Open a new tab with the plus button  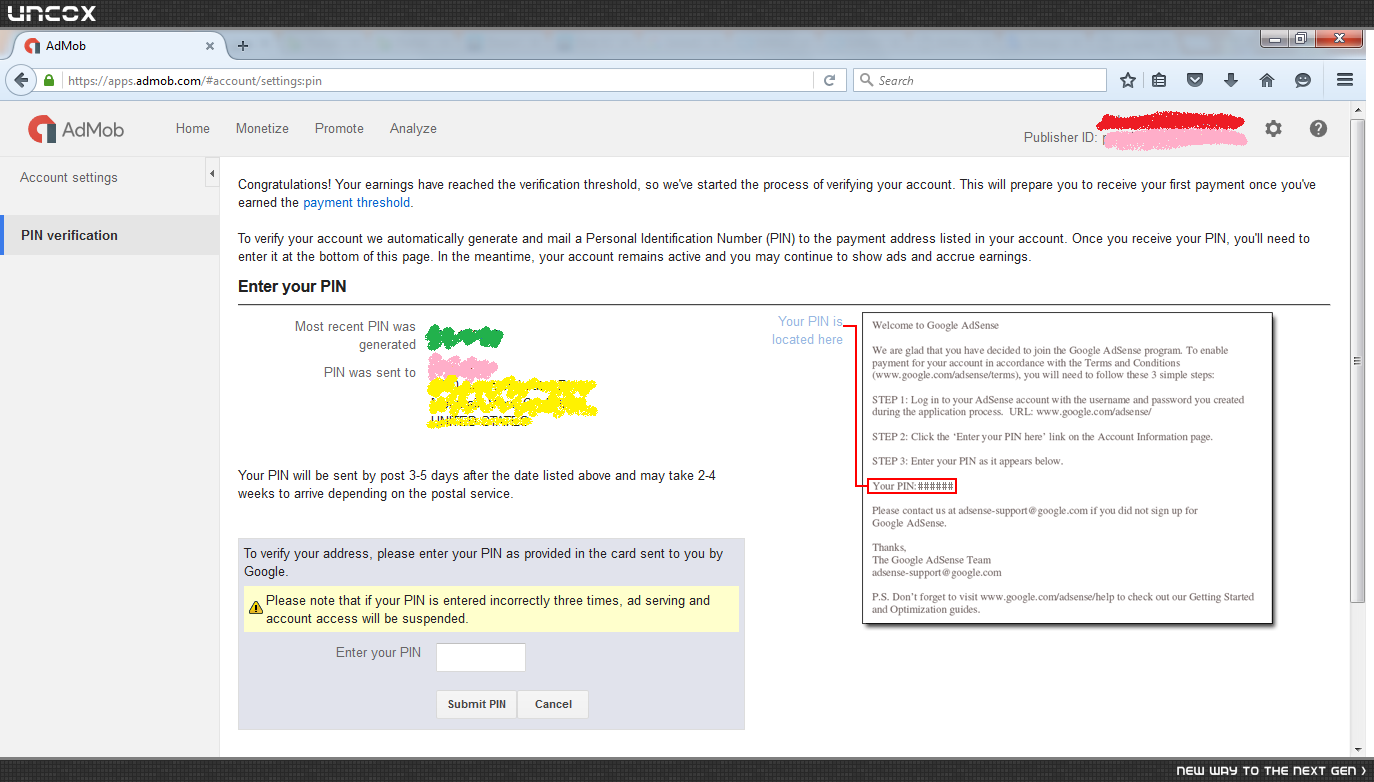[242, 46]
